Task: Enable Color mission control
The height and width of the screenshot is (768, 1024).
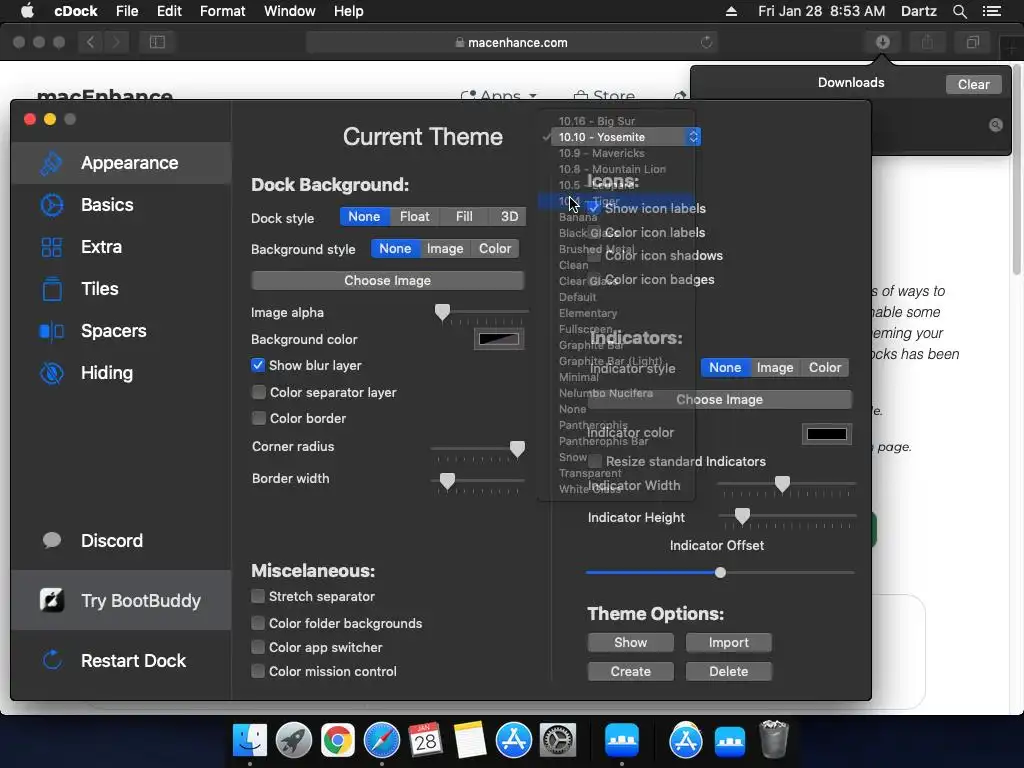Action: pyautogui.click(x=258, y=671)
